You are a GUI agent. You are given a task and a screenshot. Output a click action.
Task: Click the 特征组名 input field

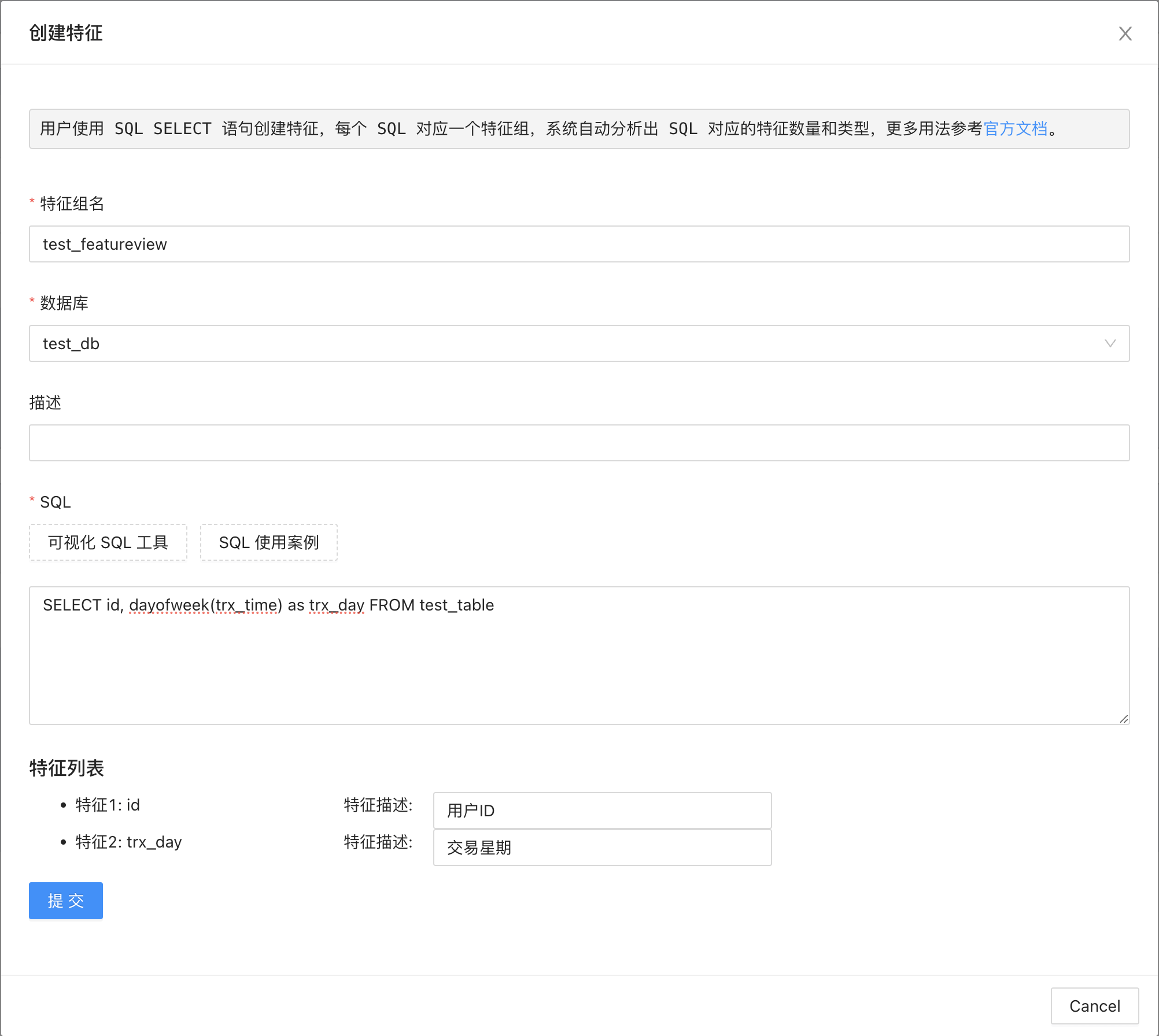pyautogui.click(x=578, y=244)
